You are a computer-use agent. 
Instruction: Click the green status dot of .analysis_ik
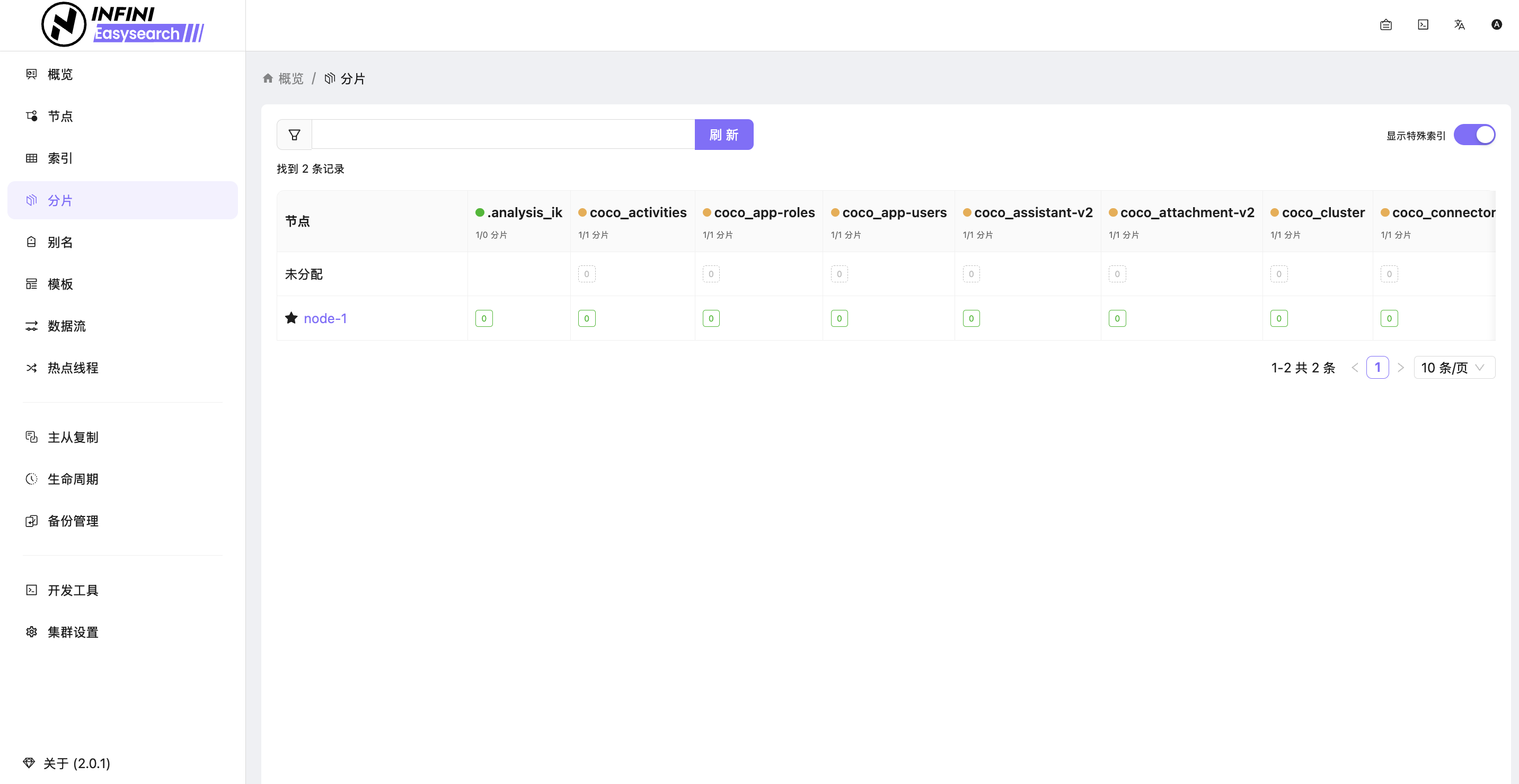[x=480, y=212]
